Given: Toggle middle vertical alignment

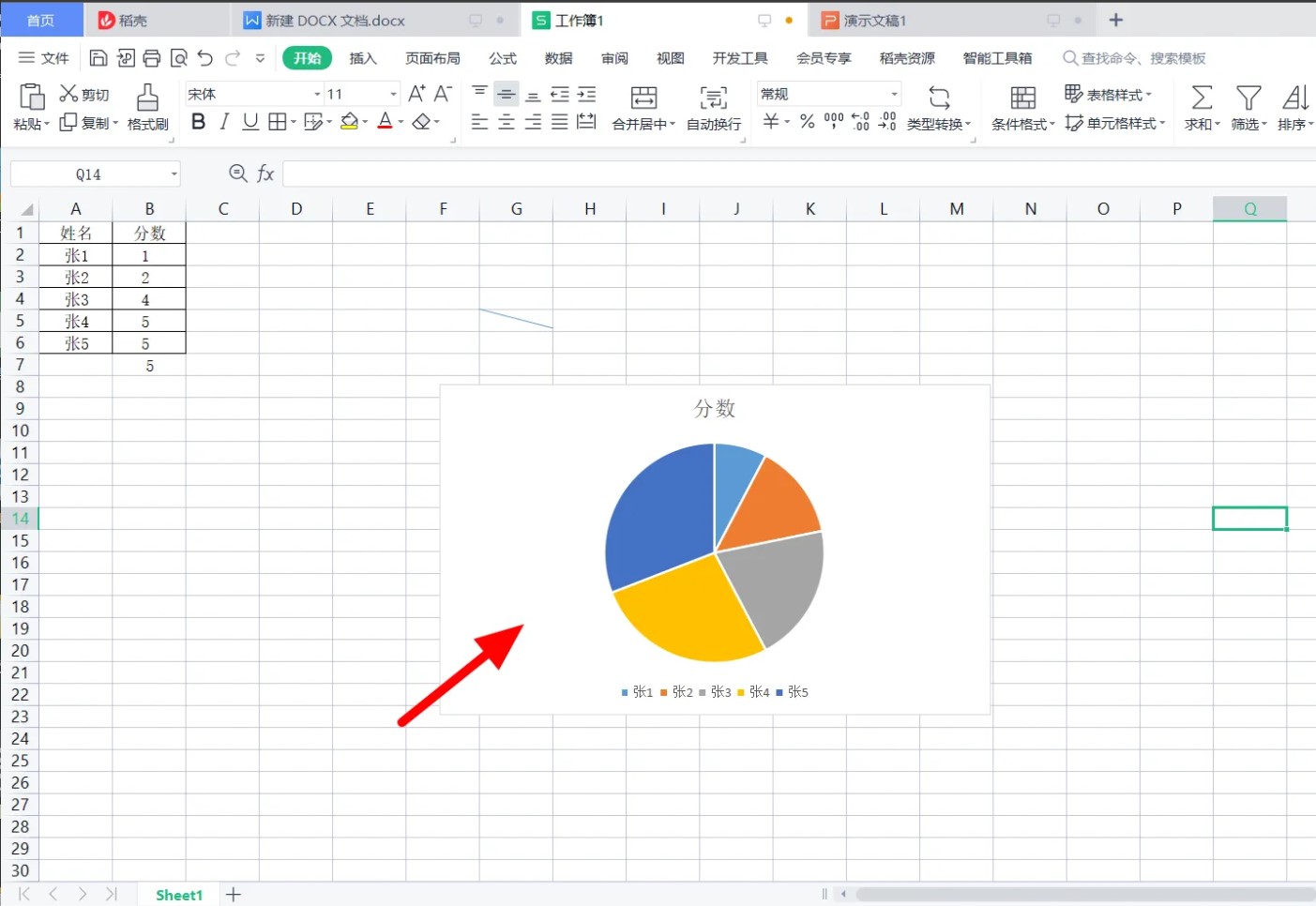Looking at the screenshot, I should click(x=507, y=94).
